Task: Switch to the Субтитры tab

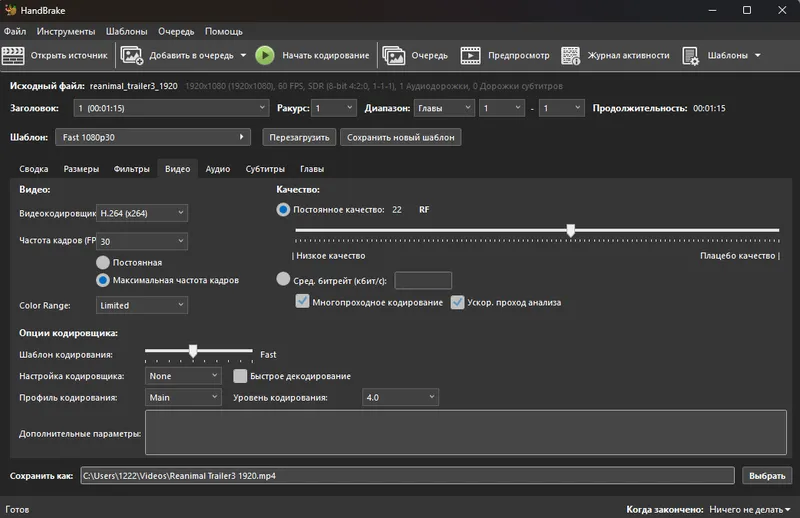Action: (x=265, y=169)
